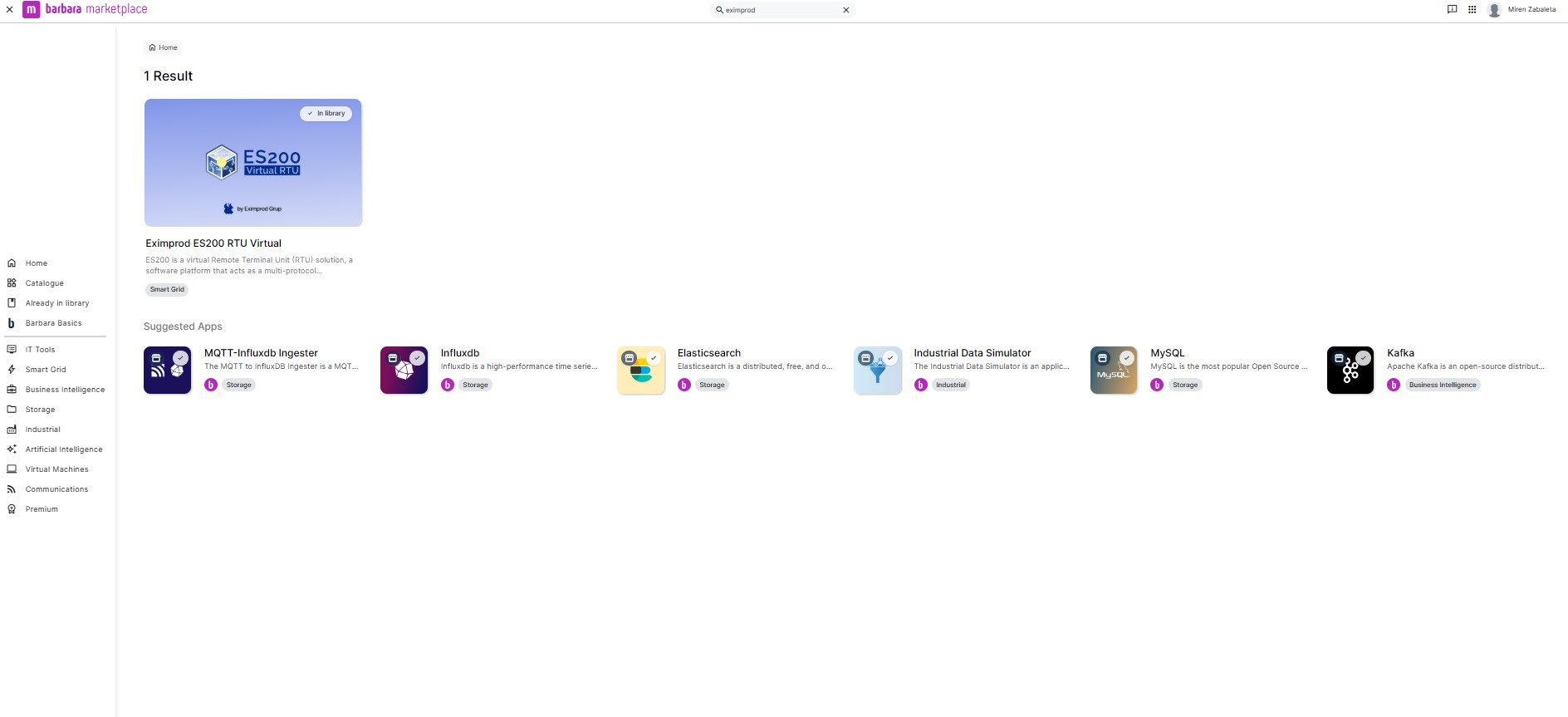Viewport: 1568px width, 717px height.
Task: Click the Storage tag under Influxdb
Action: [476, 385]
